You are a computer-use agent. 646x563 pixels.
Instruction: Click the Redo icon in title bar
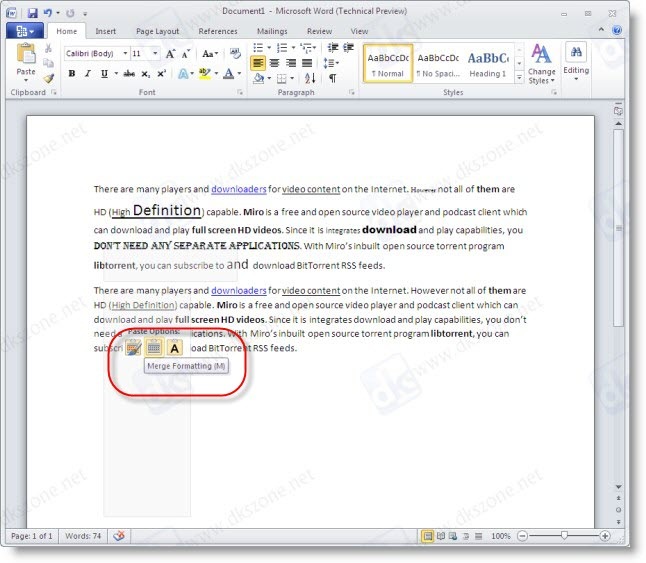[70, 13]
